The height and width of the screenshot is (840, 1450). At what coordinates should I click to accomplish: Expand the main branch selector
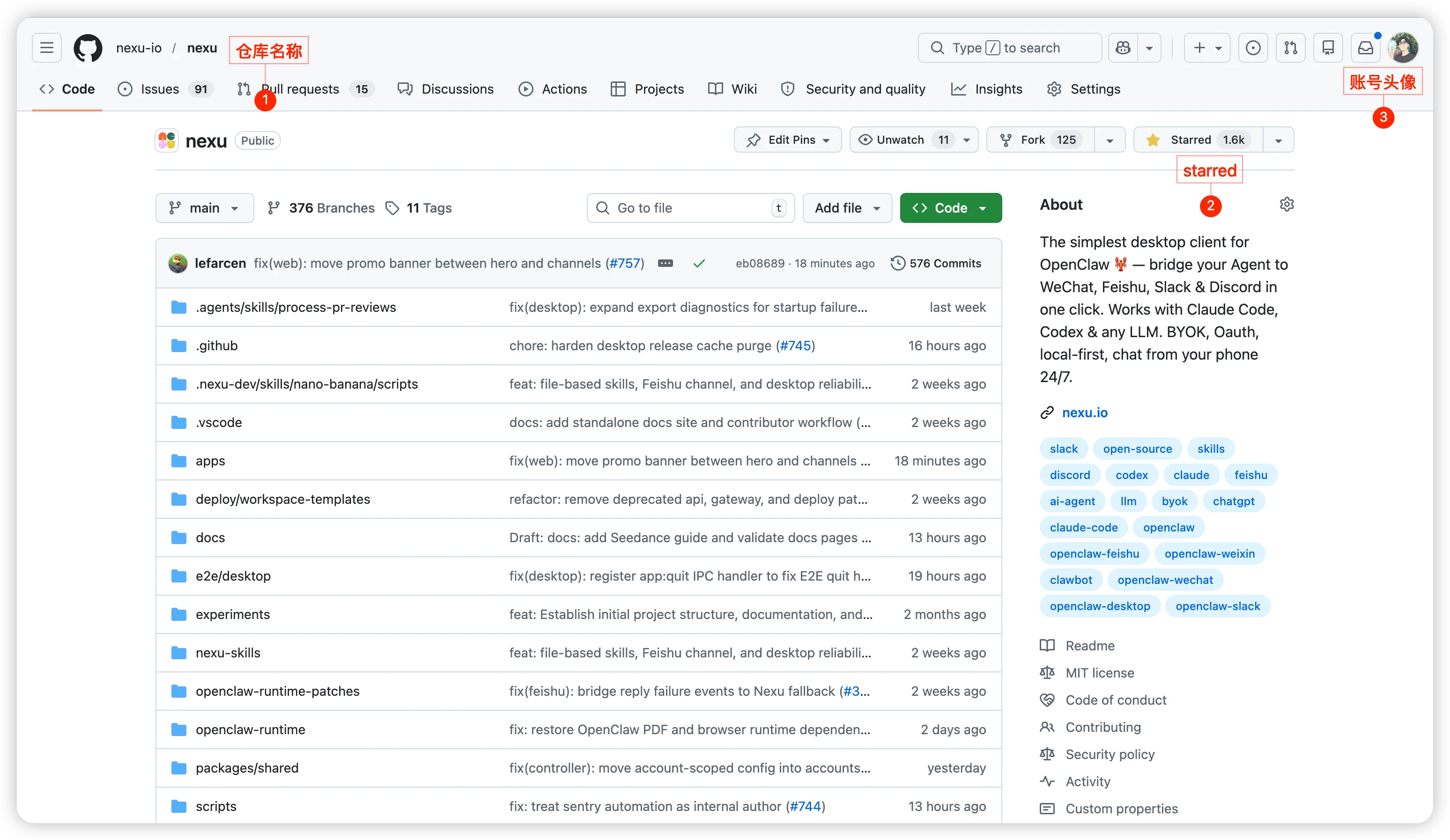(204, 208)
